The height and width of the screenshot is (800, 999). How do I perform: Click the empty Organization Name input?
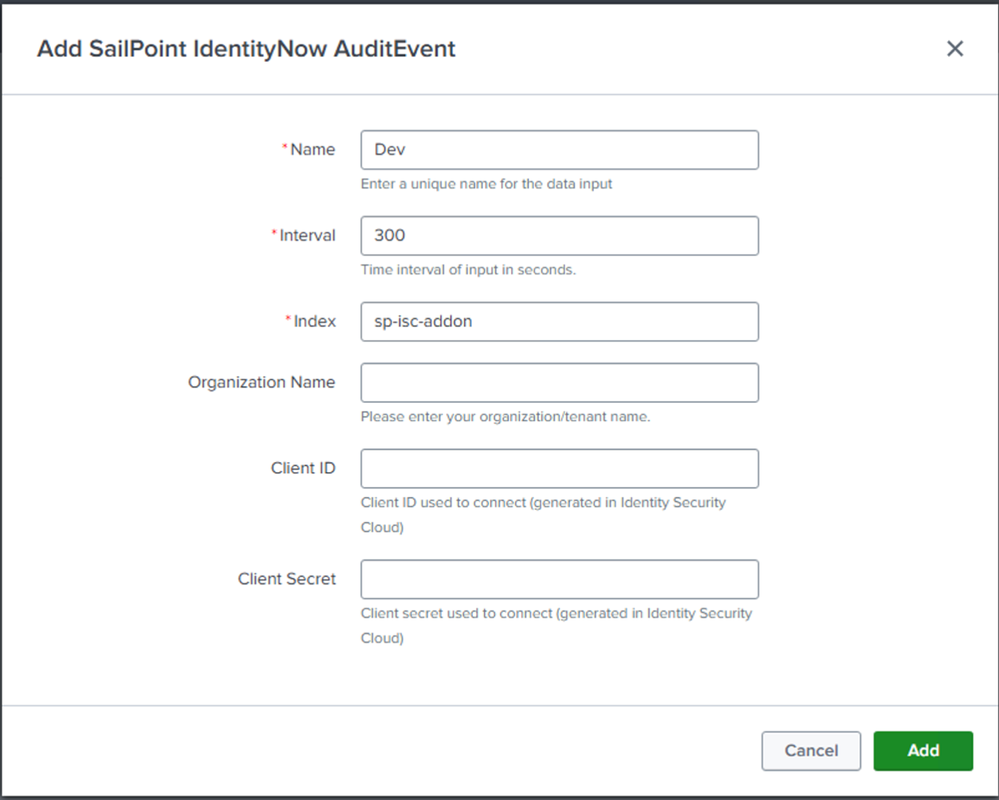pyautogui.click(x=559, y=383)
